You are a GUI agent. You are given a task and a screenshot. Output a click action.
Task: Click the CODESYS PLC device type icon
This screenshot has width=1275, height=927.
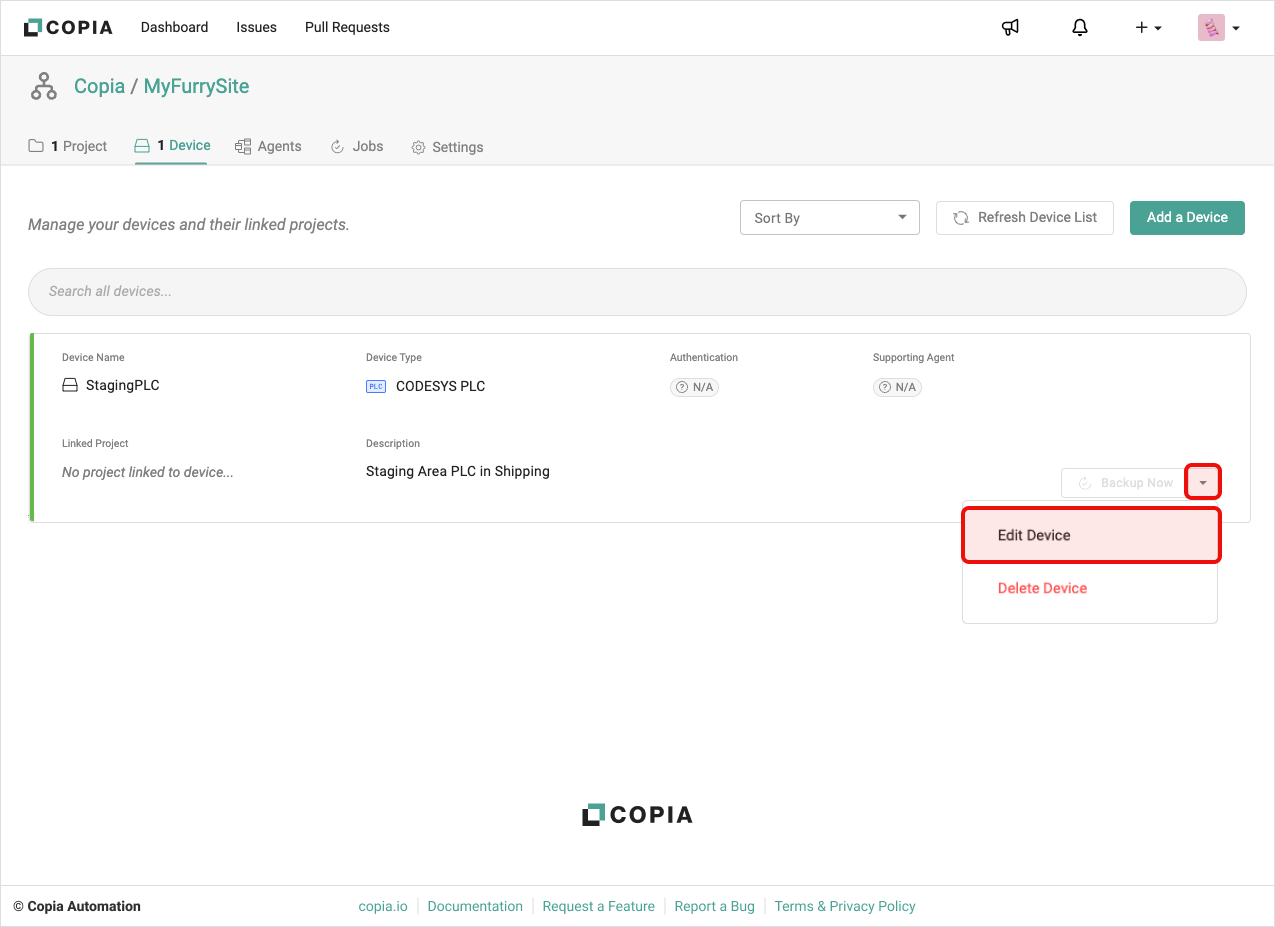click(x=376, y=387)
